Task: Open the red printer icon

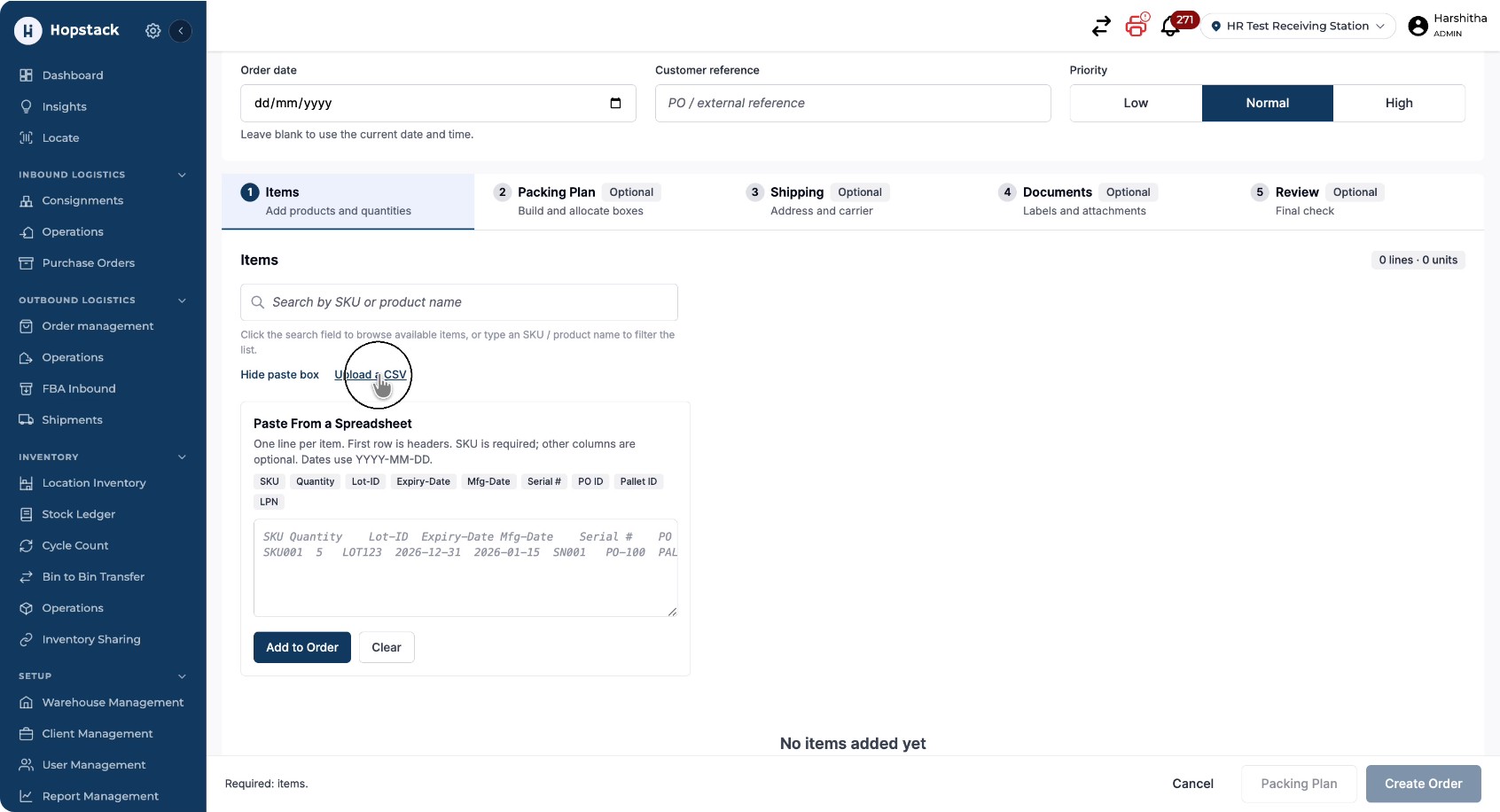Action: tap(1137, 26)
